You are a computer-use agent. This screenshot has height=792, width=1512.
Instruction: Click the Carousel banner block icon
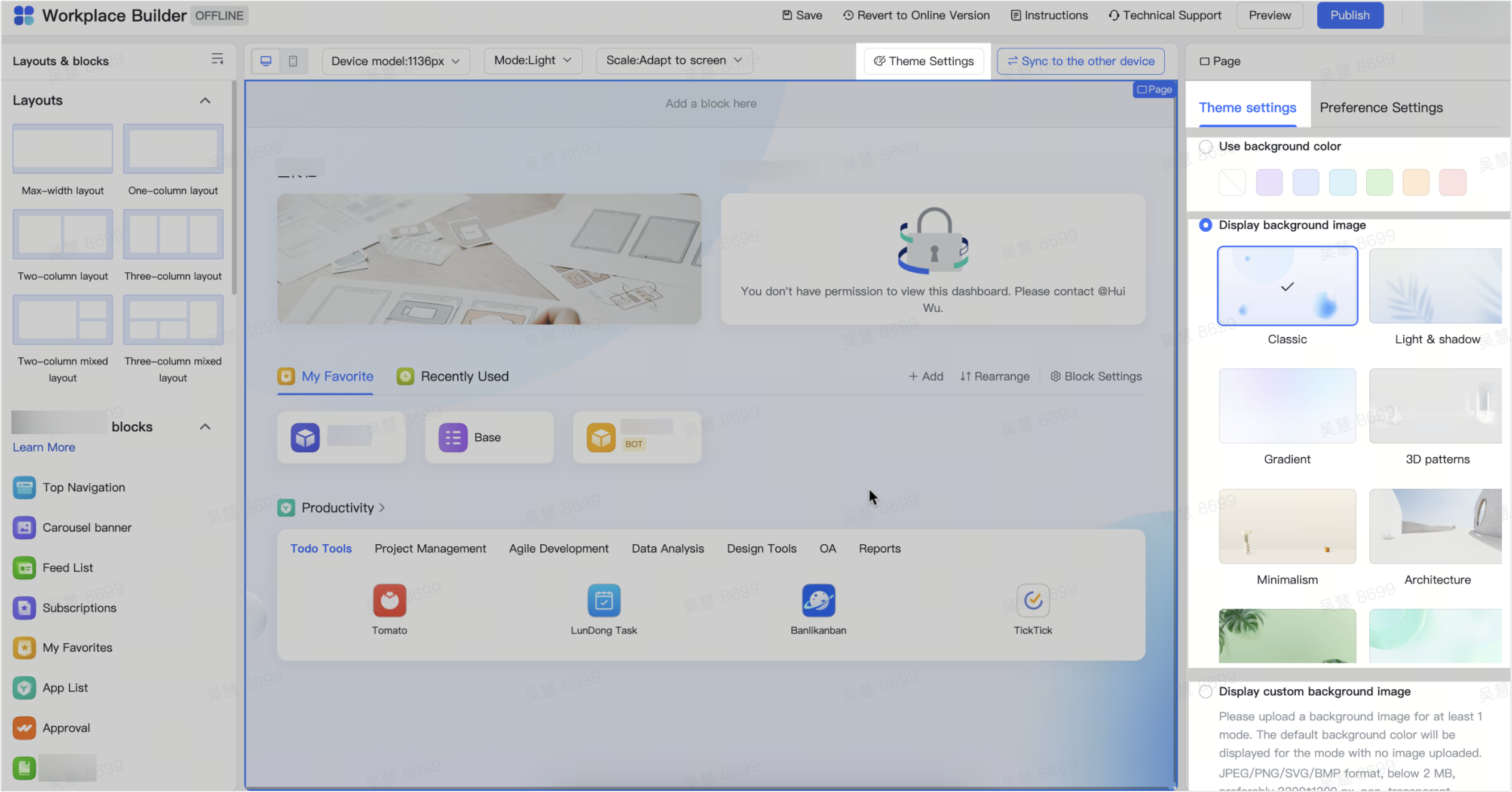click(x=24, y=527)
